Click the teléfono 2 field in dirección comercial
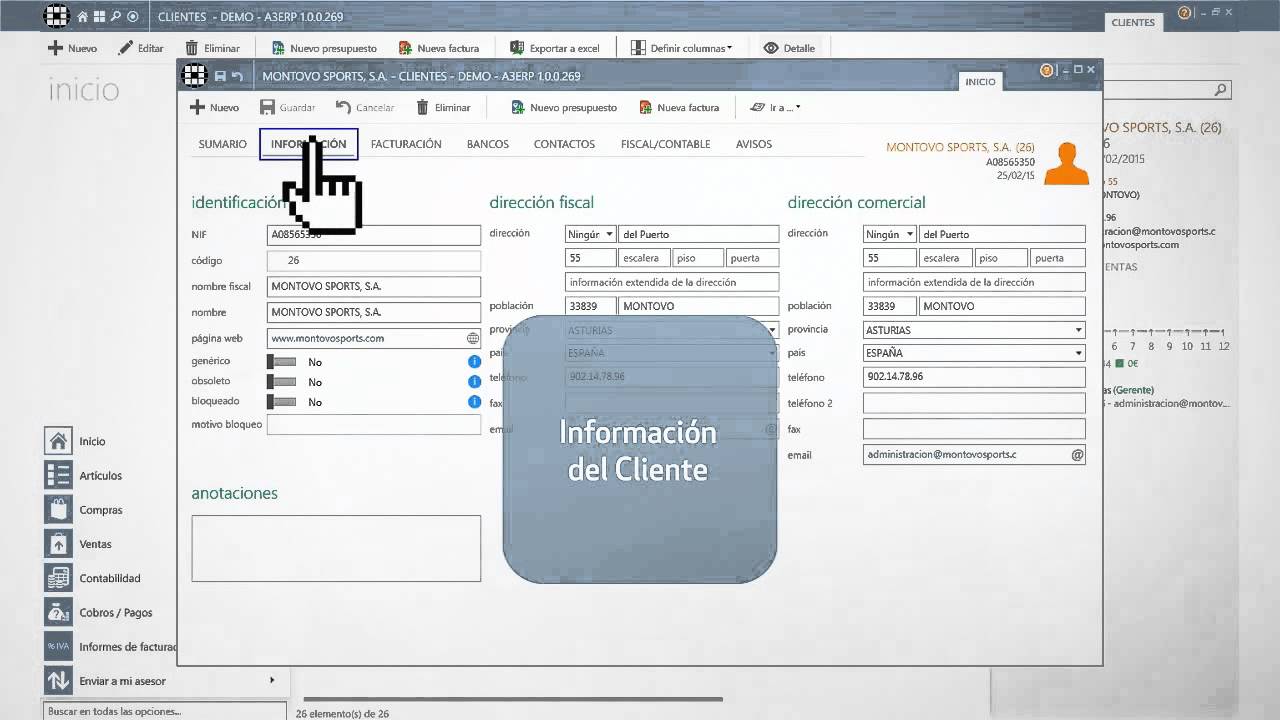Image resolution: width=1280 pixels, height=720 pixels. pos(974,403)
